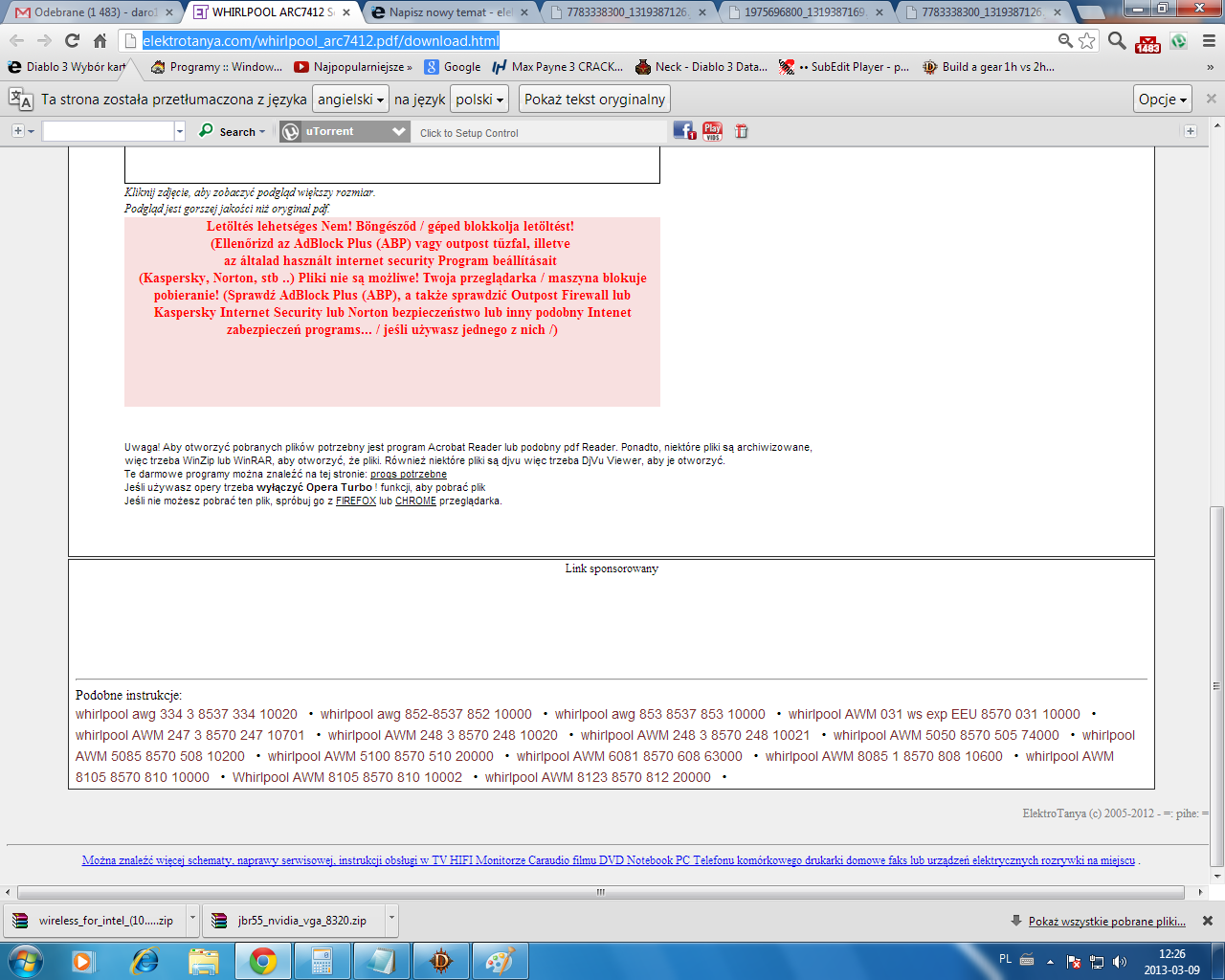Open options arrow for jbr55_nvidia_vga_8320.zip download

[x=391, y=919]
